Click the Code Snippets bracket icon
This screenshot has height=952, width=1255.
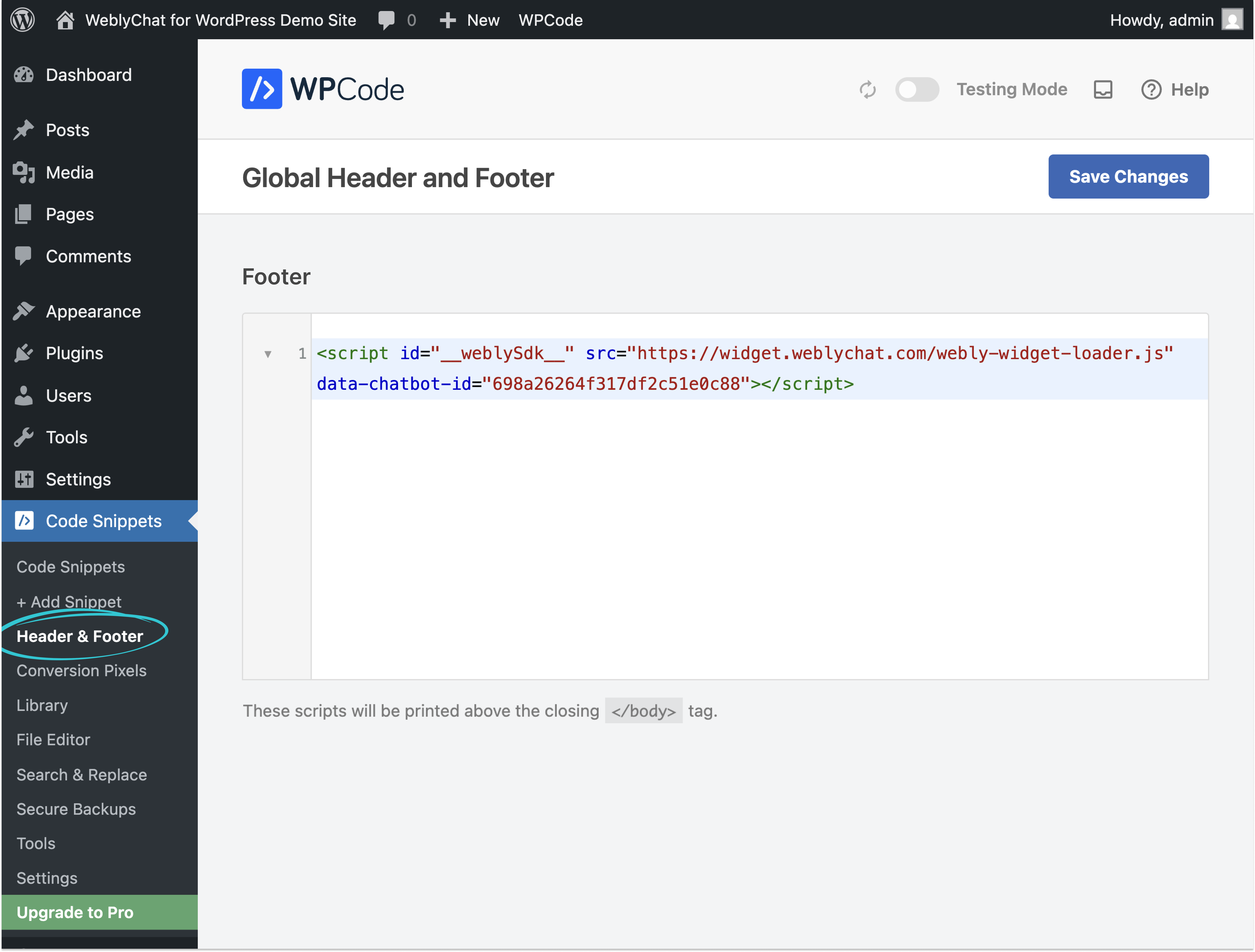coord(24,521)
